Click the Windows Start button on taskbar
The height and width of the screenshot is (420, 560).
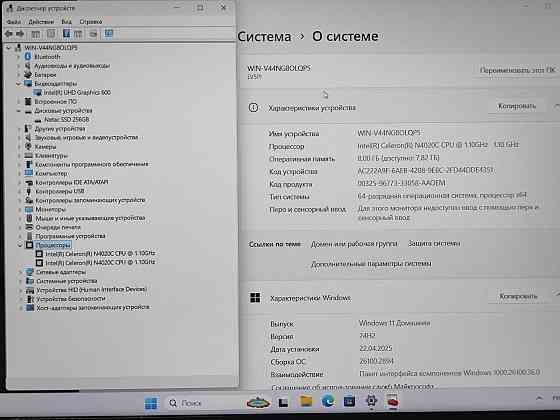[151, 403]
